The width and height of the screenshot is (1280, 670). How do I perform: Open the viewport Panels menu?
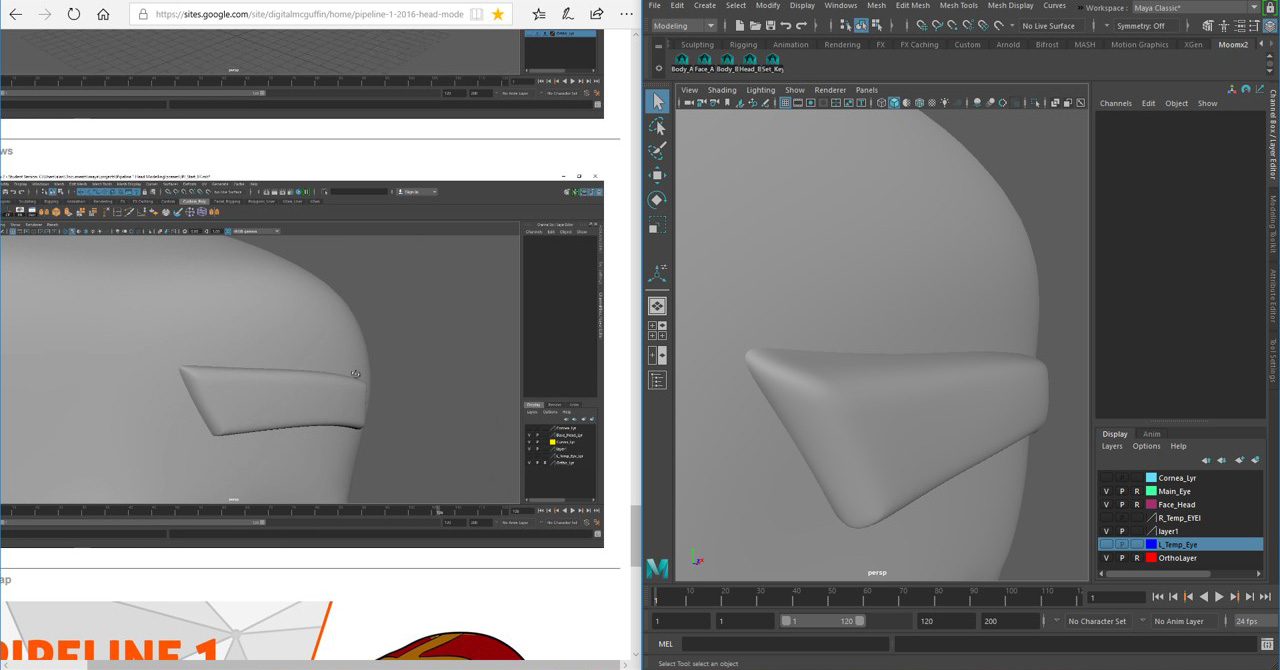[867, 90]
